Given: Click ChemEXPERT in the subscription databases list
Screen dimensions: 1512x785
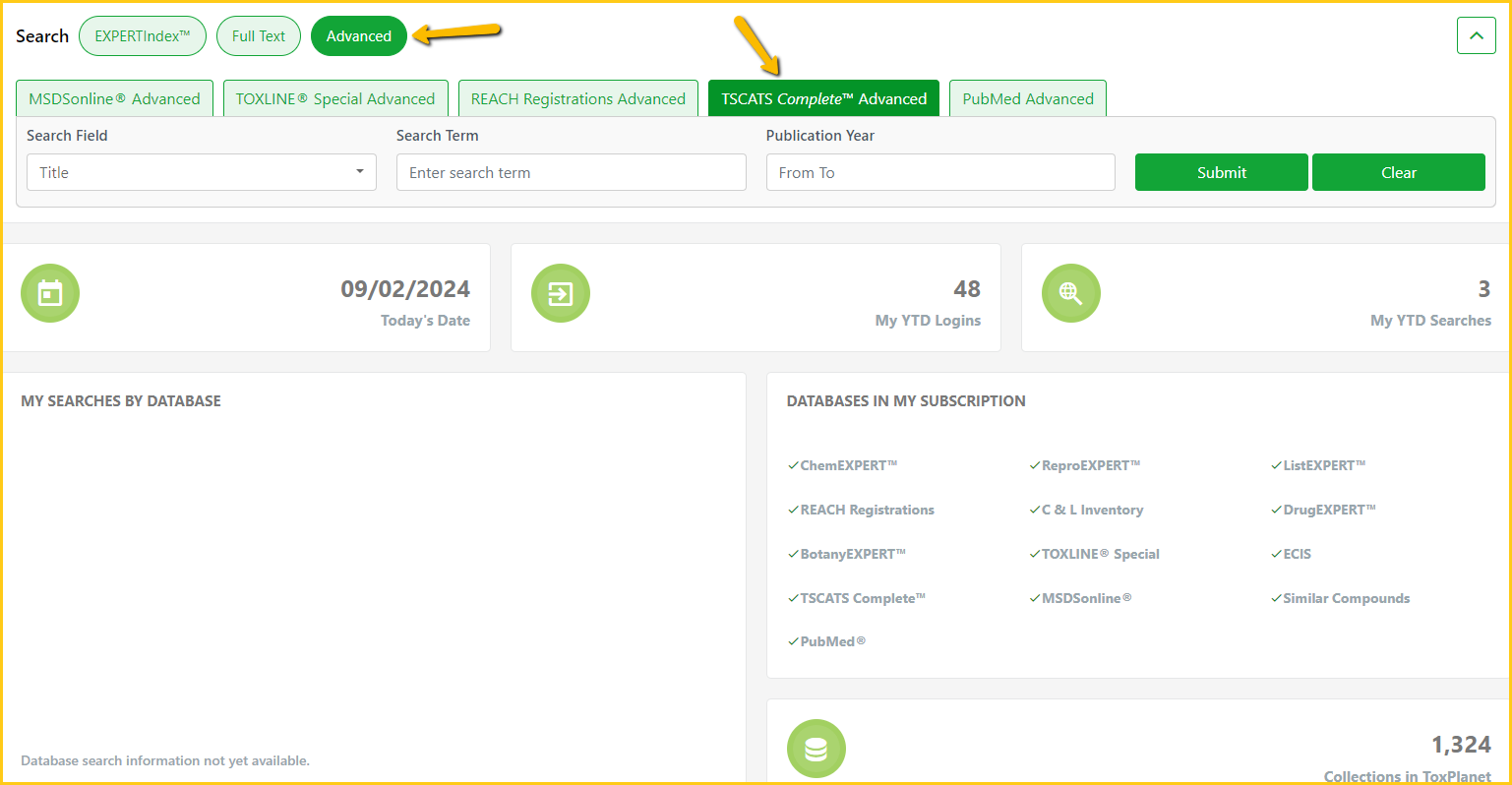Looking at the screenshot, I should click(848, 465).
